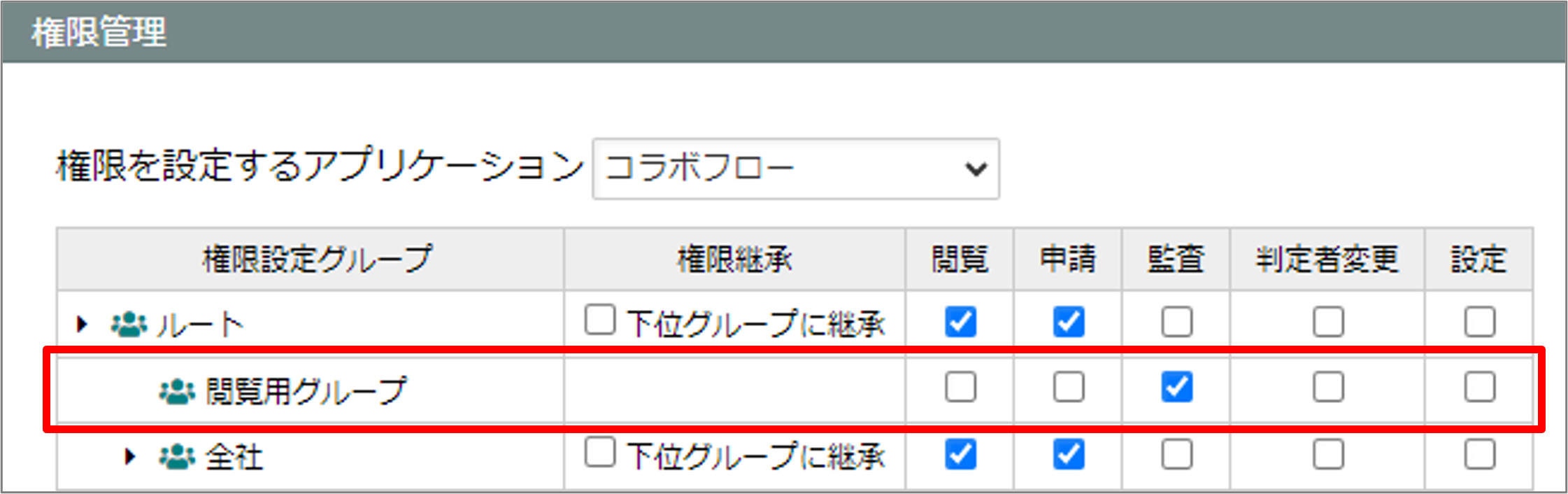Click the 全社 group icon
The width and height of the screenshot is (1568, 494).
click(177, 457)
